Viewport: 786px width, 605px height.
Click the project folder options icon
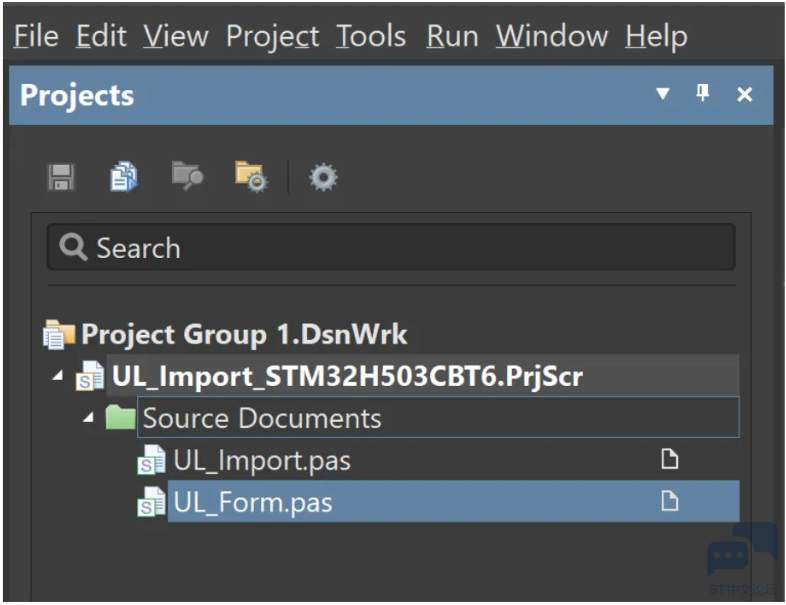click(251, 176)
